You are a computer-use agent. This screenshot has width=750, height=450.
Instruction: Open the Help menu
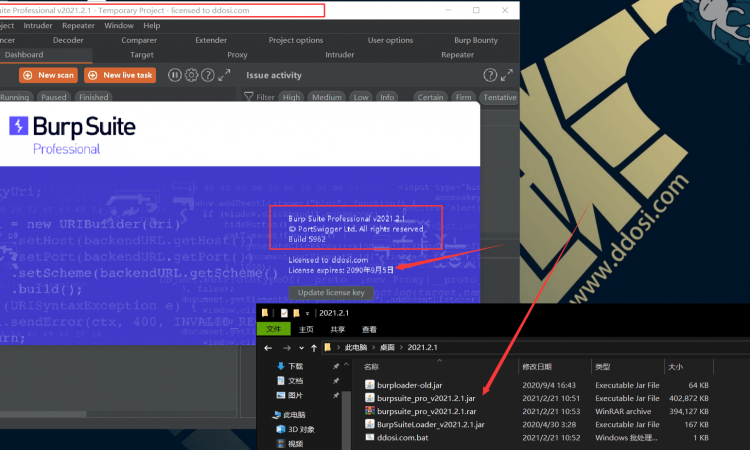click(x=152, y=25)
